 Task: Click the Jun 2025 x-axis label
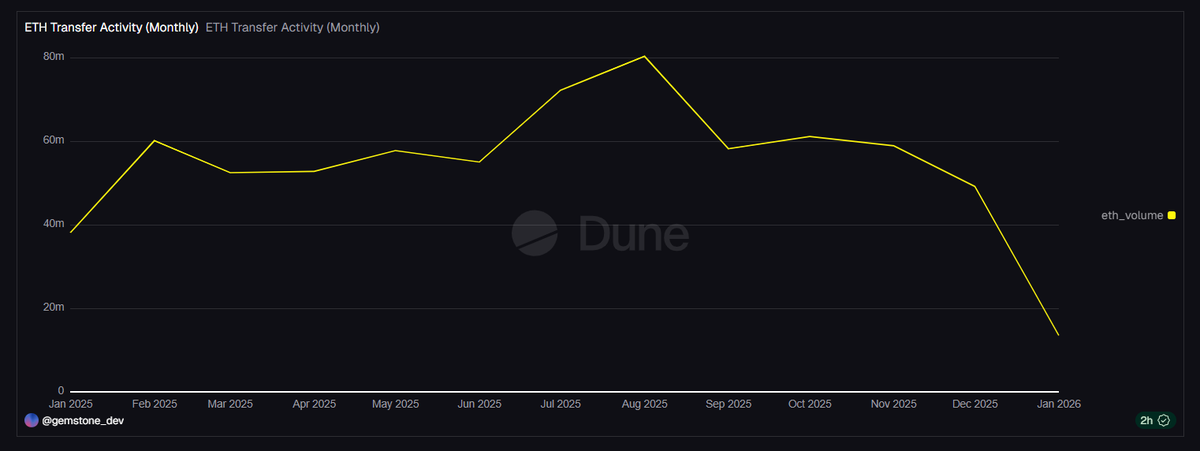pos(479,404)
